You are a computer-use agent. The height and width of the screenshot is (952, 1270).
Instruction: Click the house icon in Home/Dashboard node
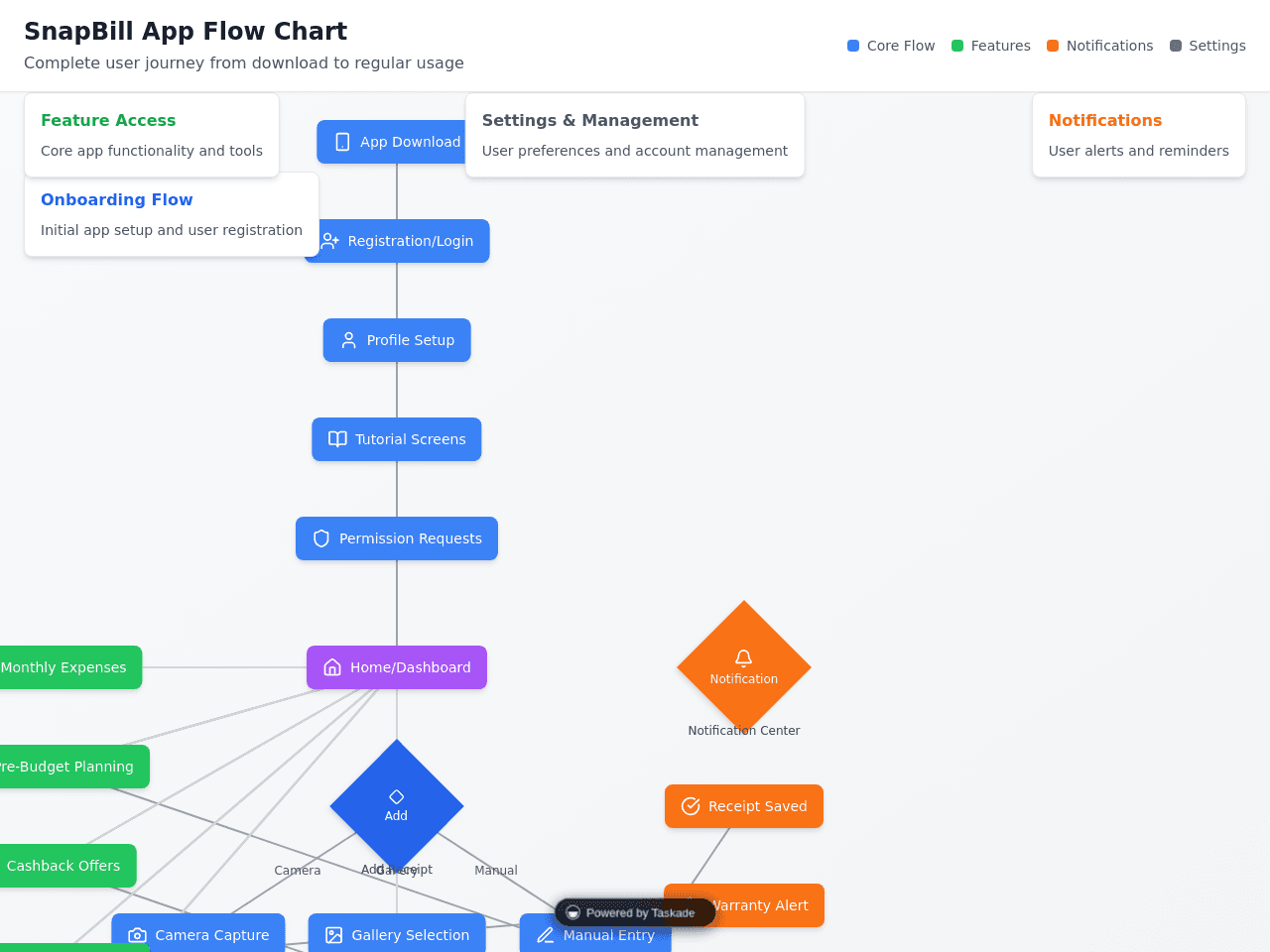pyautogui.click(x=332, y=667)
